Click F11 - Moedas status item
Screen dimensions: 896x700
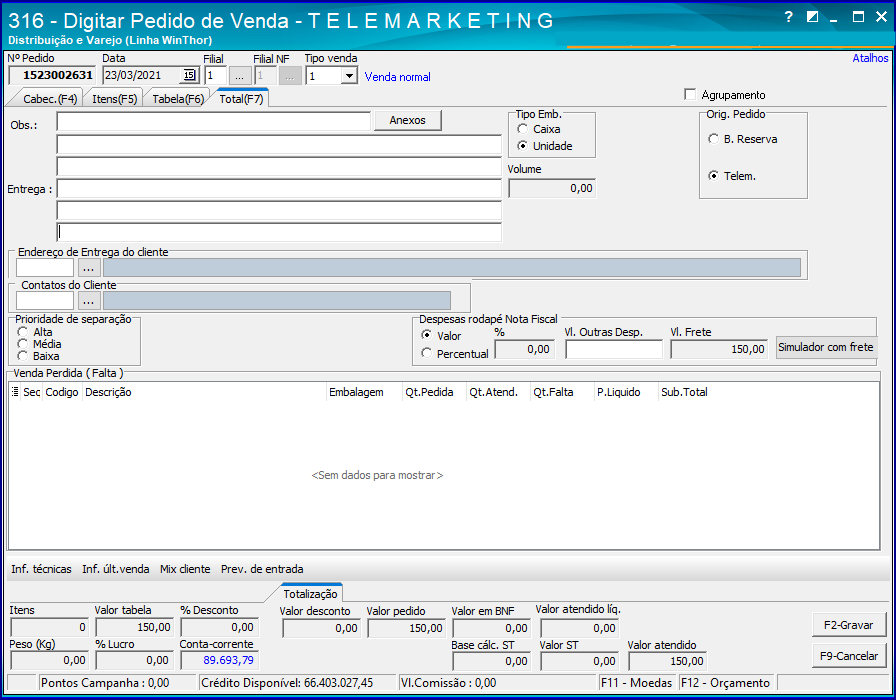[637, 683]
